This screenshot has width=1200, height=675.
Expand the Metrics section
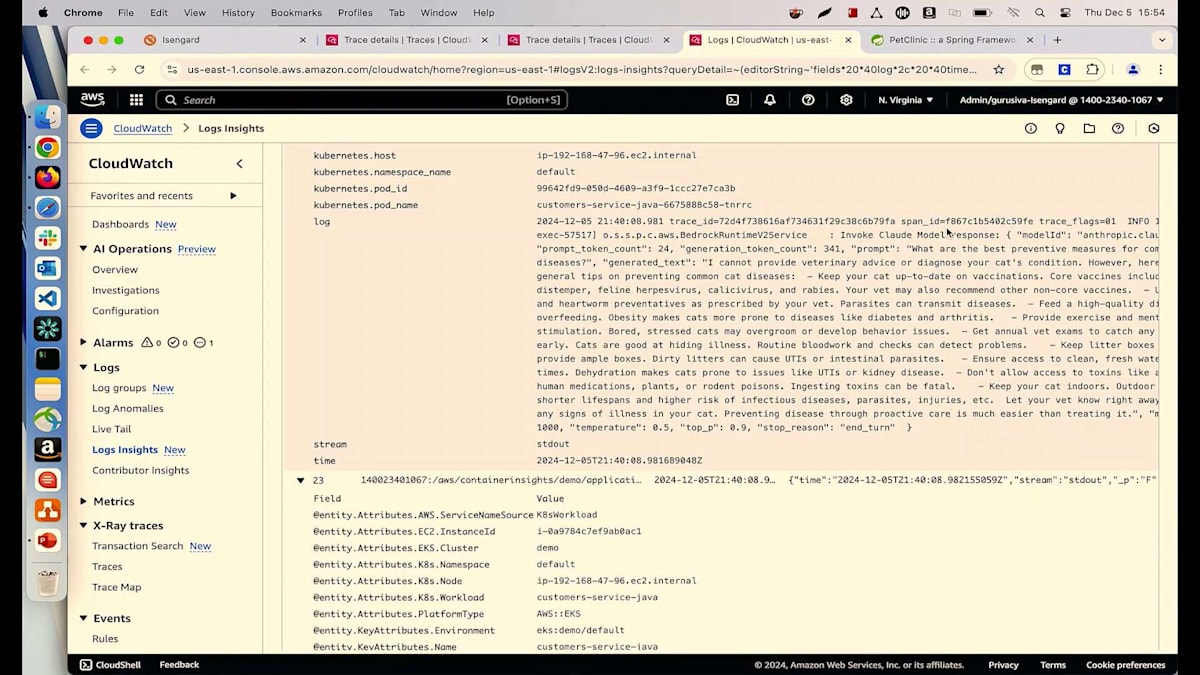84,501
